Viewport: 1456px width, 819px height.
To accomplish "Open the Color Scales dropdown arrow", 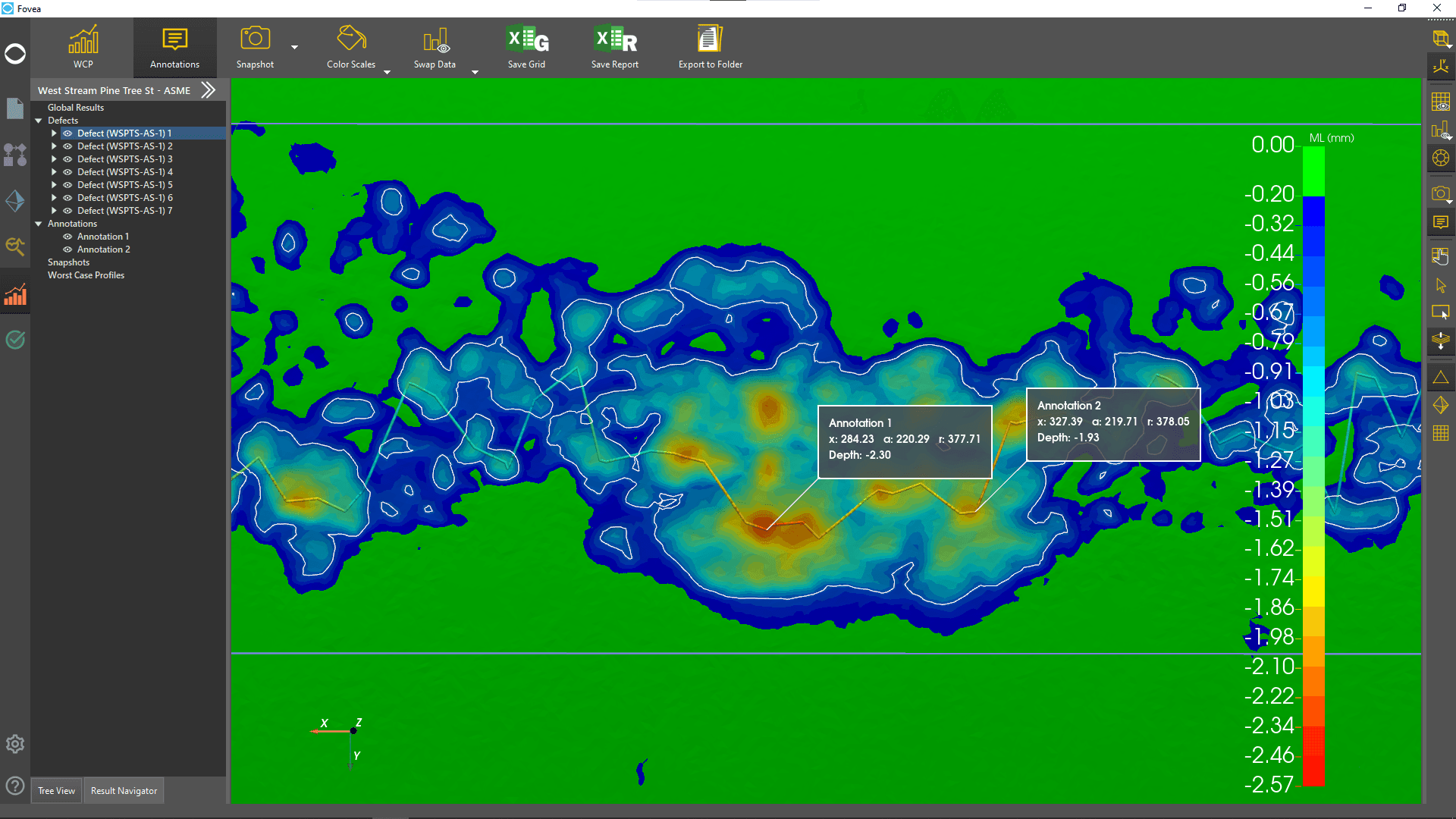I will pos(387,72).
